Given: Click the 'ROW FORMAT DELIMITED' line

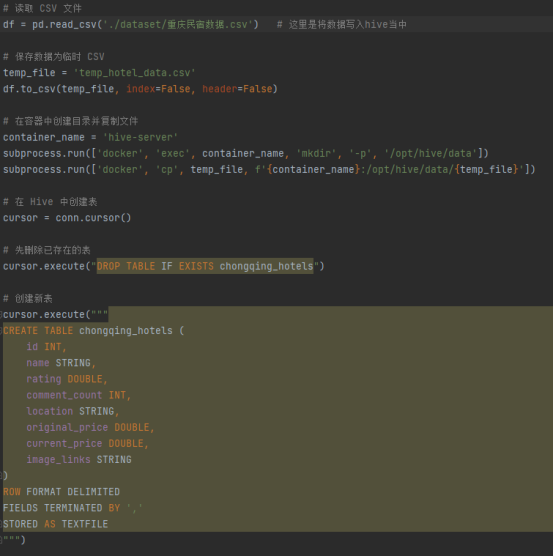Looking at the screenshot, I should pos(61,492).
